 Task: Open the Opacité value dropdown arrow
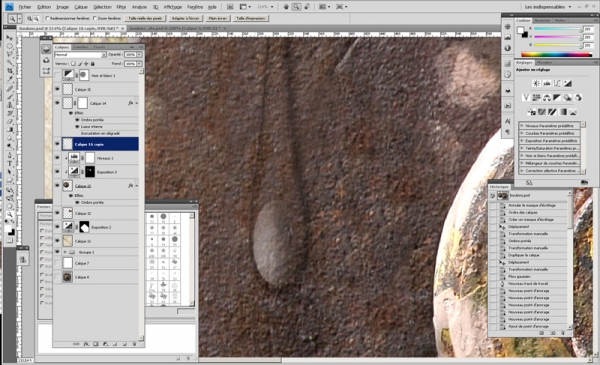139,55
